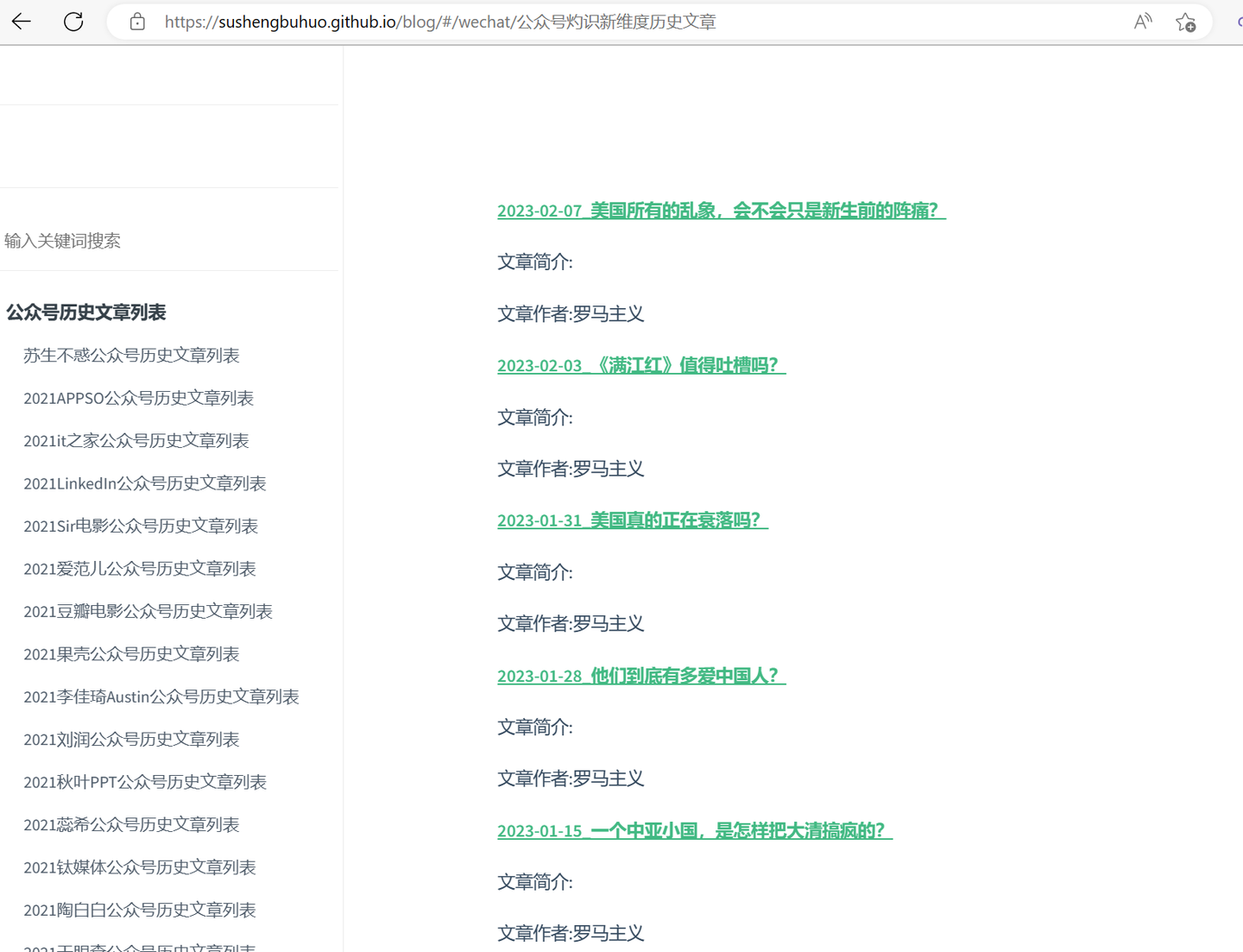Screen dimensions: 1243x952
Task: Click the address bar URL
Action: [440, 22]
